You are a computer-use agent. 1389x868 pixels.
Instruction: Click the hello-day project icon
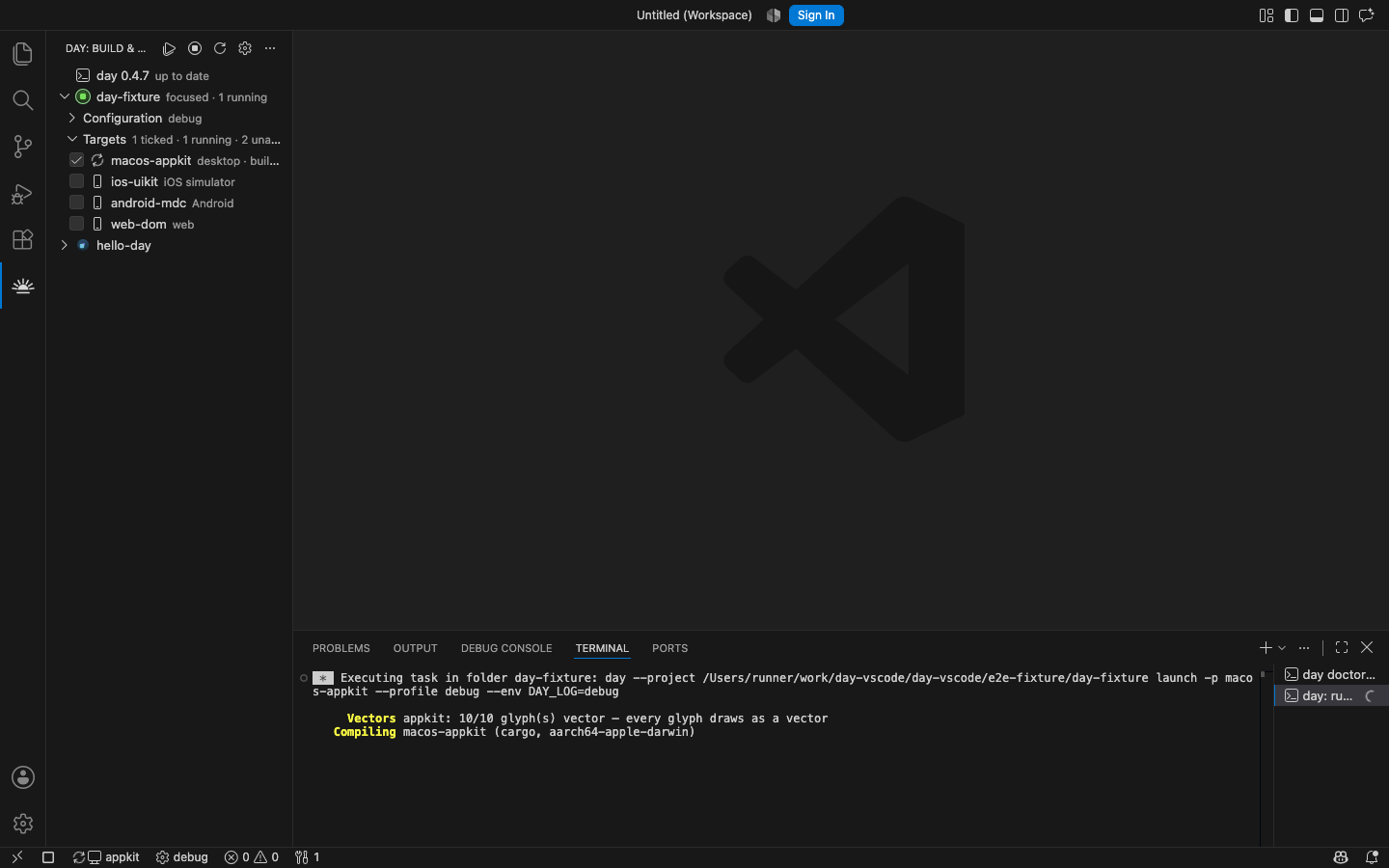coord(83,245)
